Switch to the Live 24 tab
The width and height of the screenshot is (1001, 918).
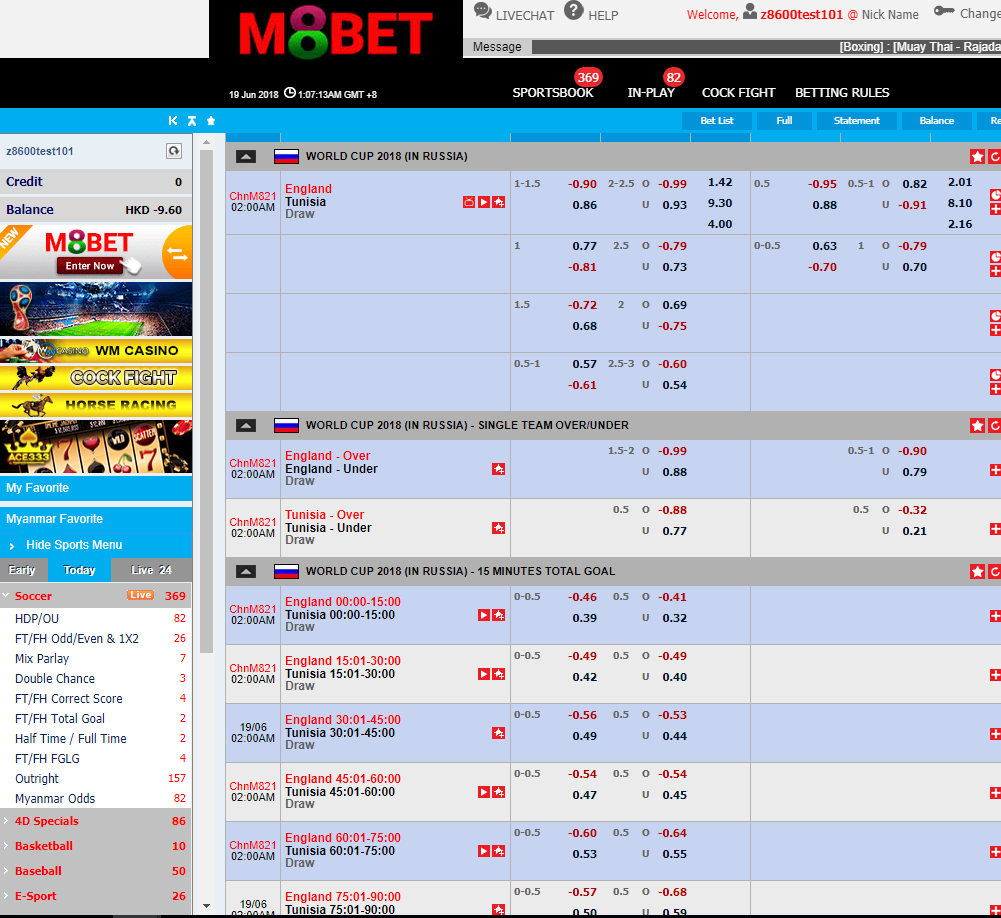pyautogui.click(x=151, y=570)
